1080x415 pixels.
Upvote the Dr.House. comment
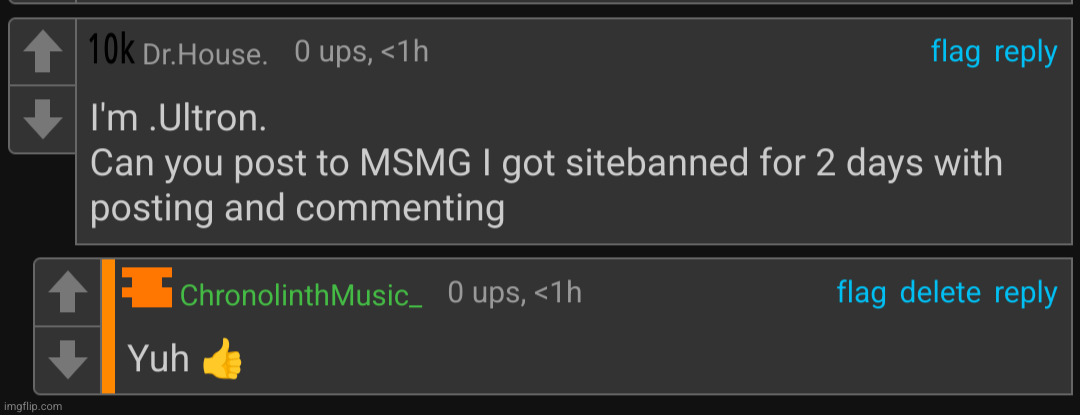pos(43,52)
